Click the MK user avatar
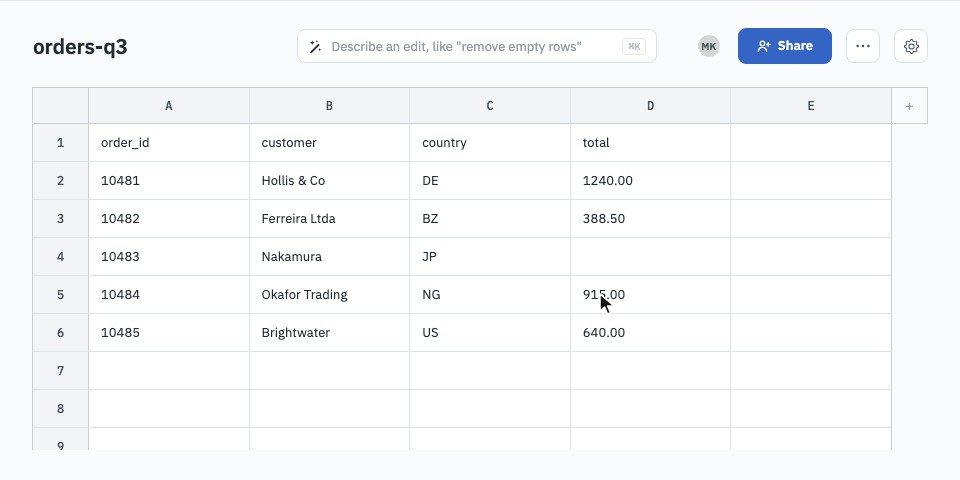 pyautogui.click(x=709, y=46)
